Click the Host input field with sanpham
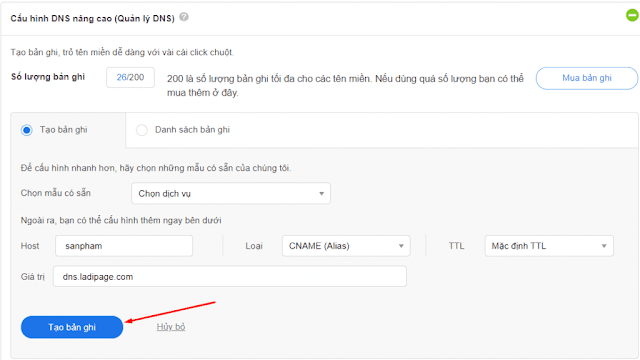The height and width of the screenshot is (360, 640). point(124,246)
